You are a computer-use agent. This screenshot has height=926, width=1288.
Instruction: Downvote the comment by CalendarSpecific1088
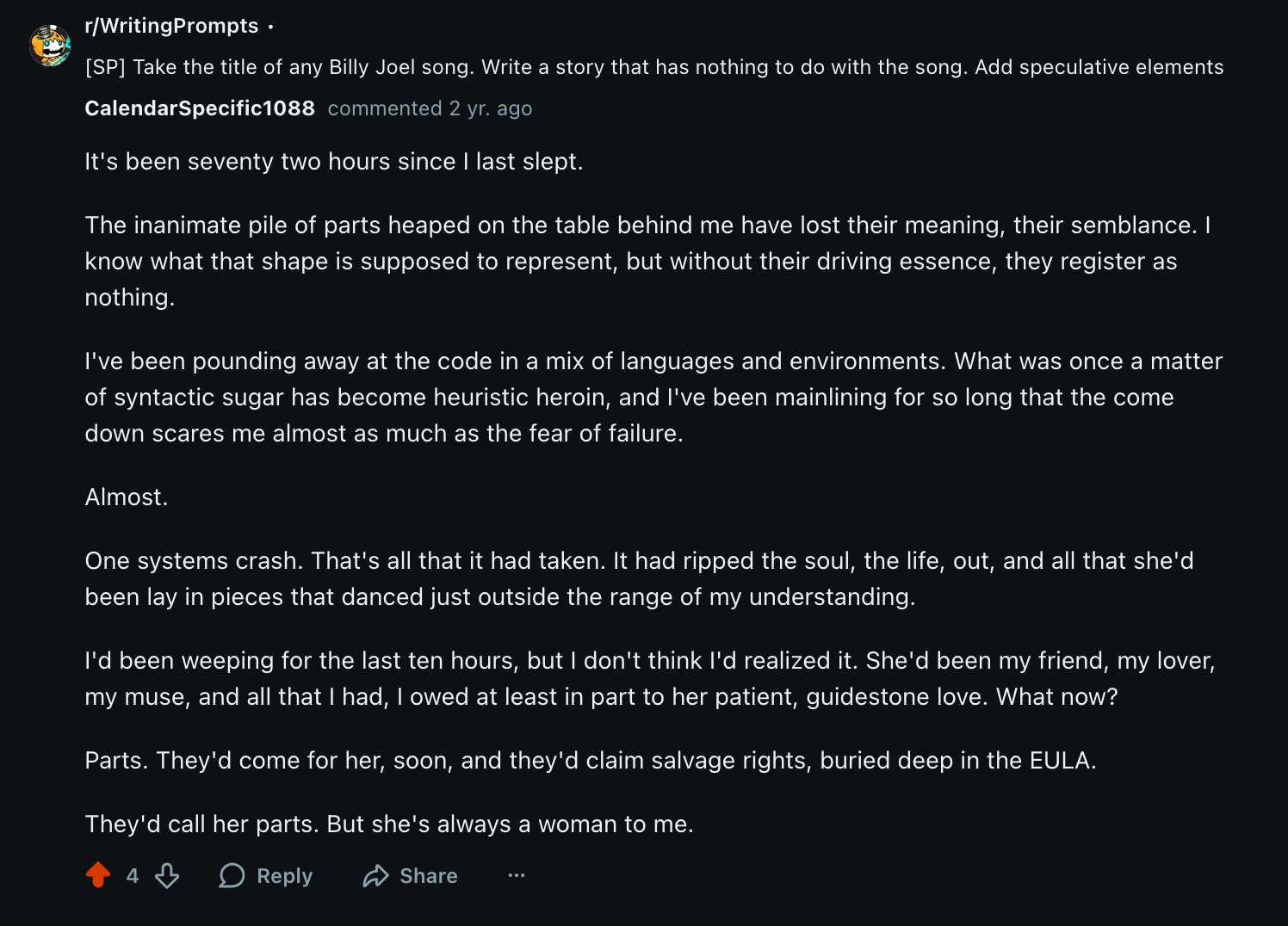(x=167, y=875)
